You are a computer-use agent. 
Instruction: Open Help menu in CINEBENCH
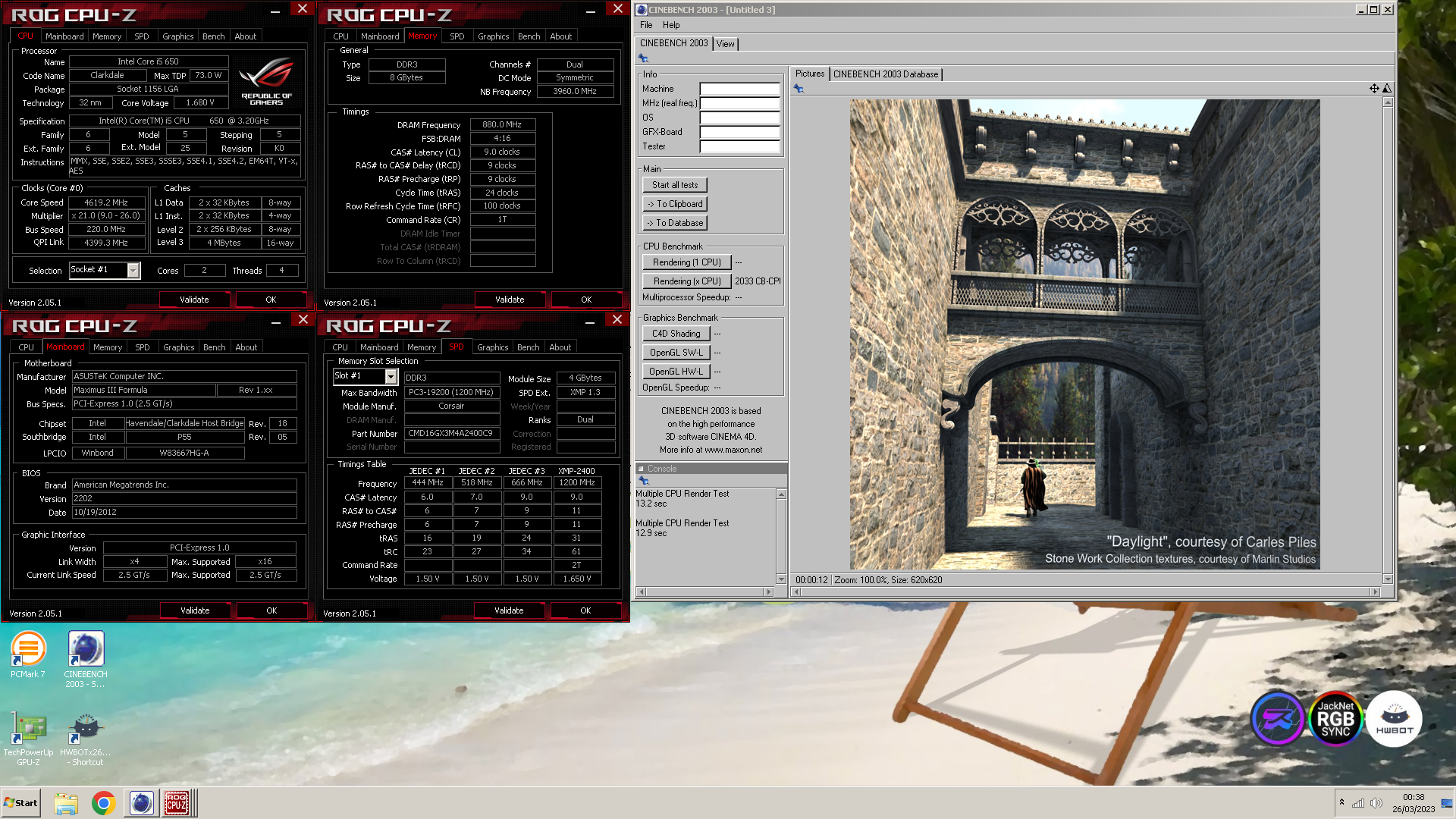(671, 25)
